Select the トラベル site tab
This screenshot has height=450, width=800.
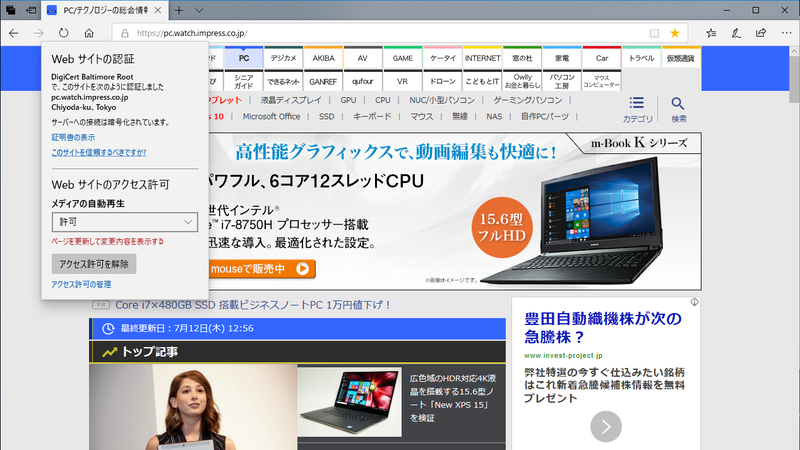point(641,58)
